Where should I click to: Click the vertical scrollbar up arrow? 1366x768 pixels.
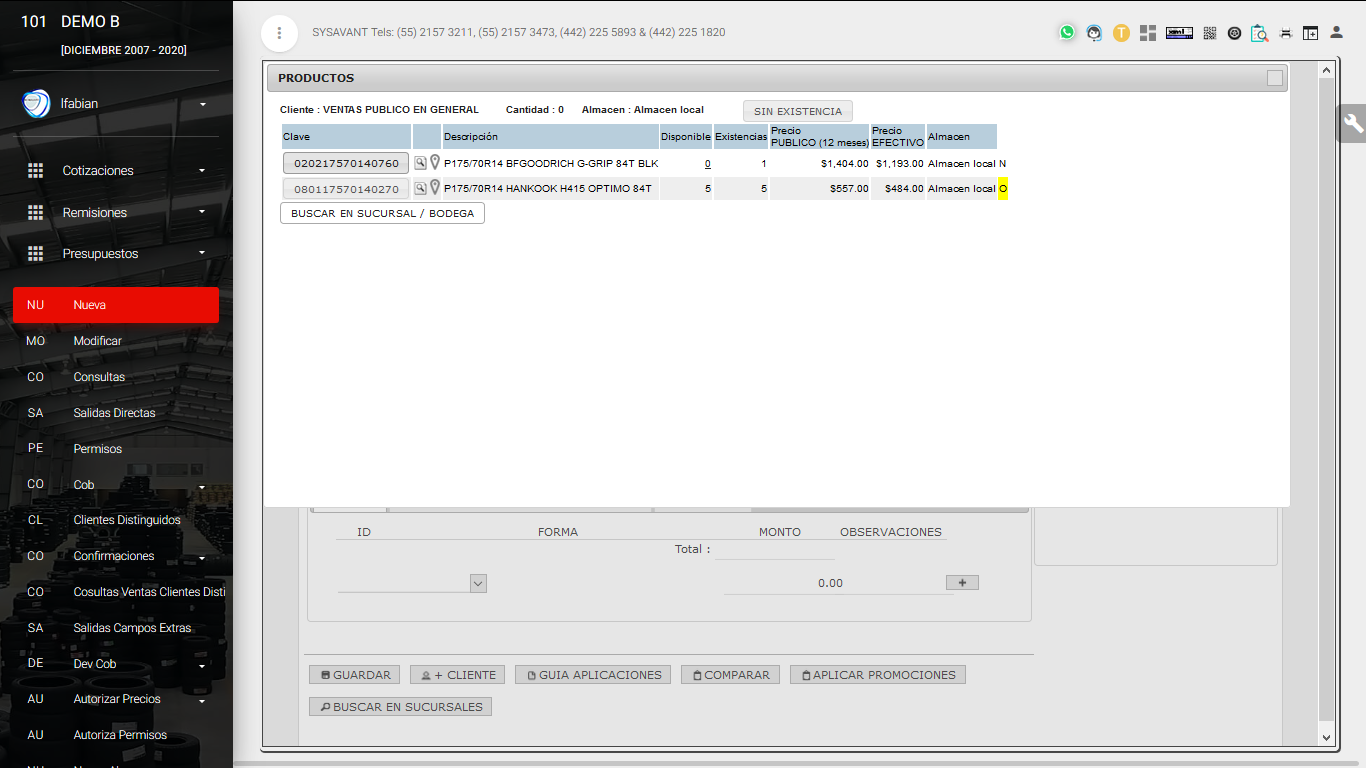click(x=1327, y=71)
